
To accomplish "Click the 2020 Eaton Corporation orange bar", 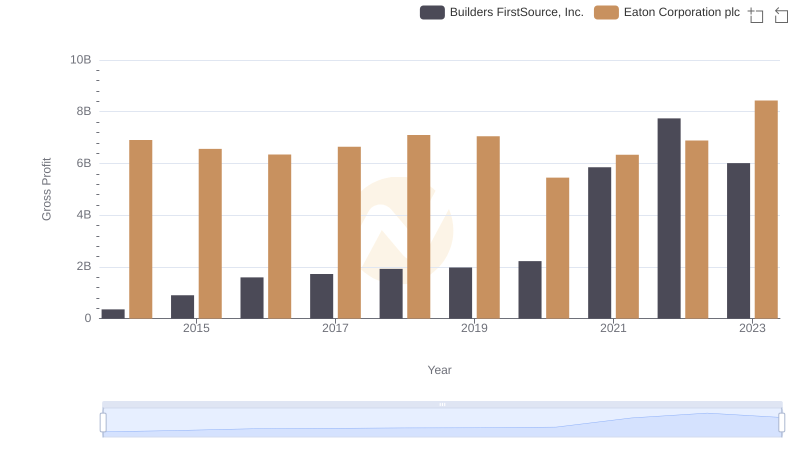I will tap(558, 248).
